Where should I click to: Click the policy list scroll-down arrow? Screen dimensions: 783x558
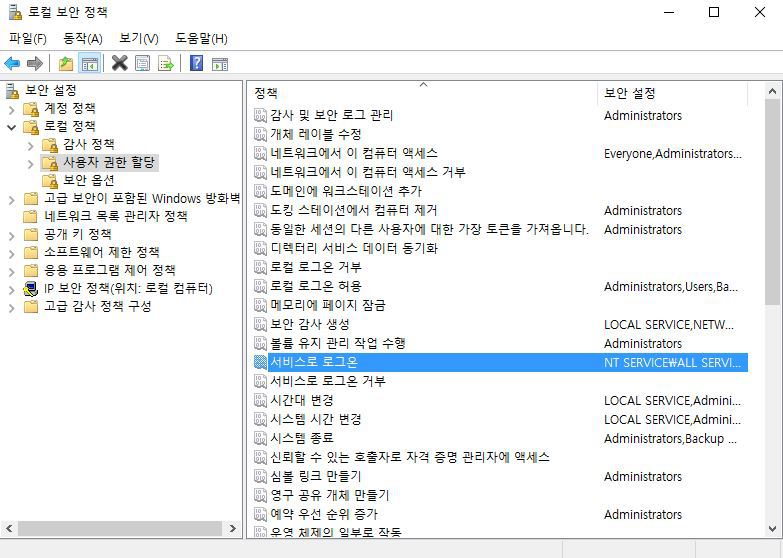[x=772, y=529]
